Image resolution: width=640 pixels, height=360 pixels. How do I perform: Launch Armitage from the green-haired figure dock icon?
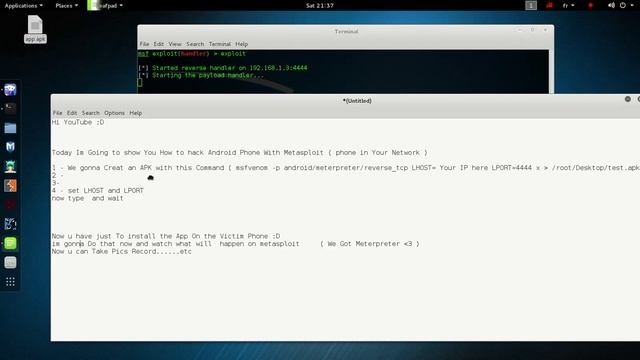pos(10,166)
